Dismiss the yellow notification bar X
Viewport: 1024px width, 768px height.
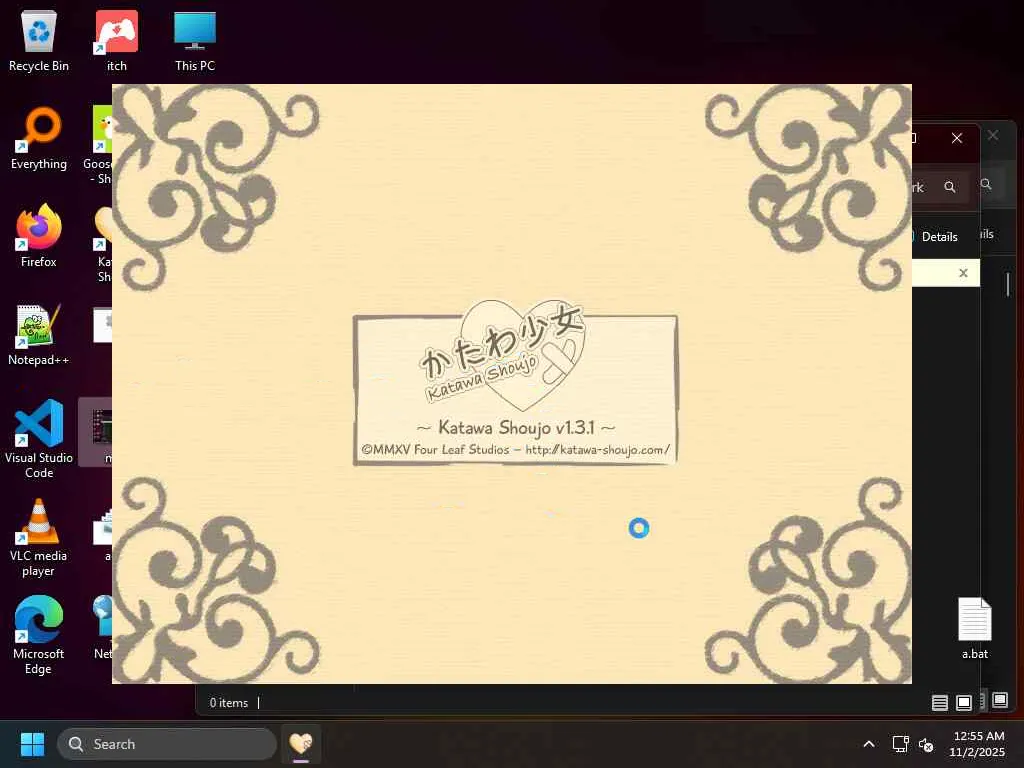click(963, 273)
